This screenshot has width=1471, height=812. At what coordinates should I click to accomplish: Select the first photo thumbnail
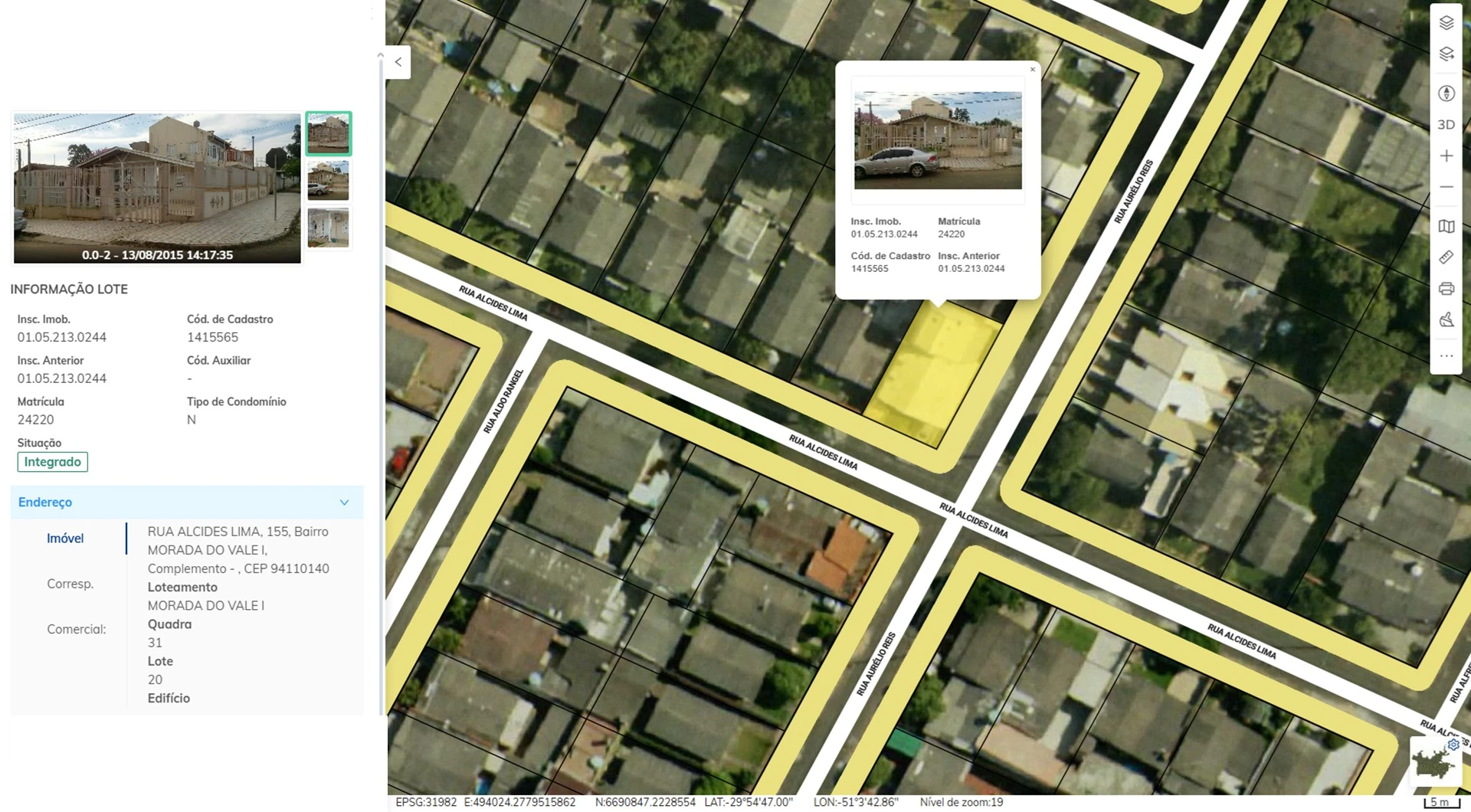328,133
